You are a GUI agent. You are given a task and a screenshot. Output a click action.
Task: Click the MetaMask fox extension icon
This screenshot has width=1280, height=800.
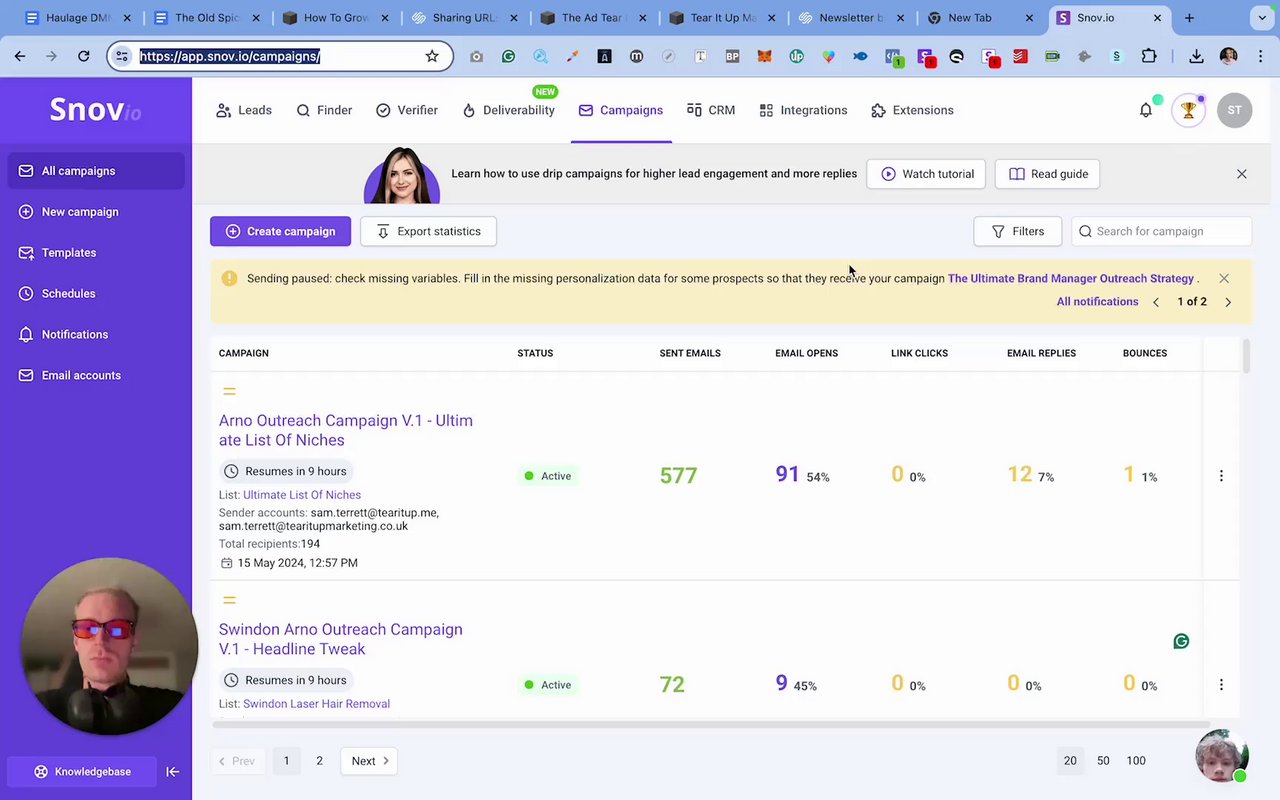(764, 57)
